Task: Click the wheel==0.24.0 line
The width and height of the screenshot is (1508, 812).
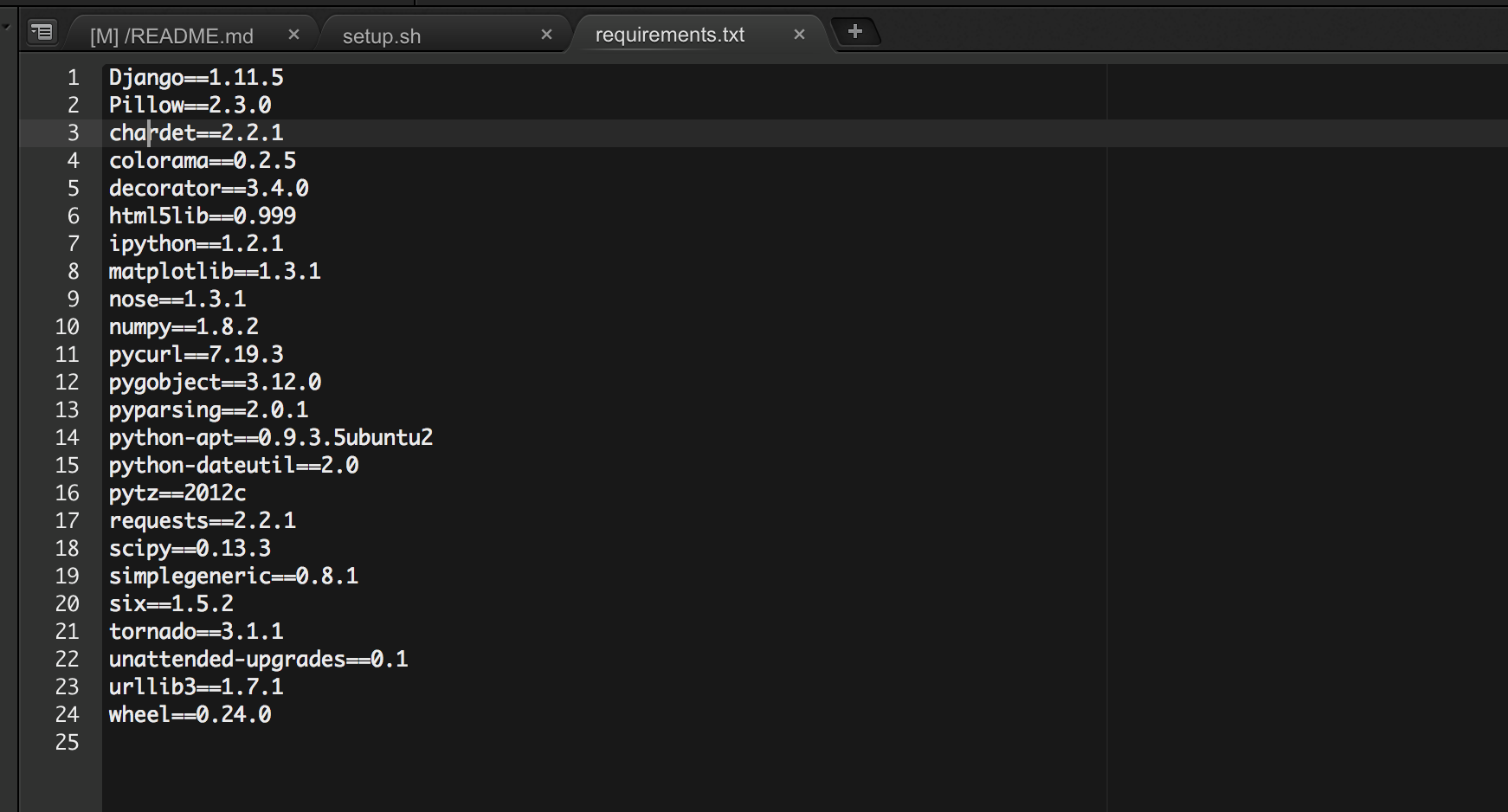Action: (x=190, y=715)
